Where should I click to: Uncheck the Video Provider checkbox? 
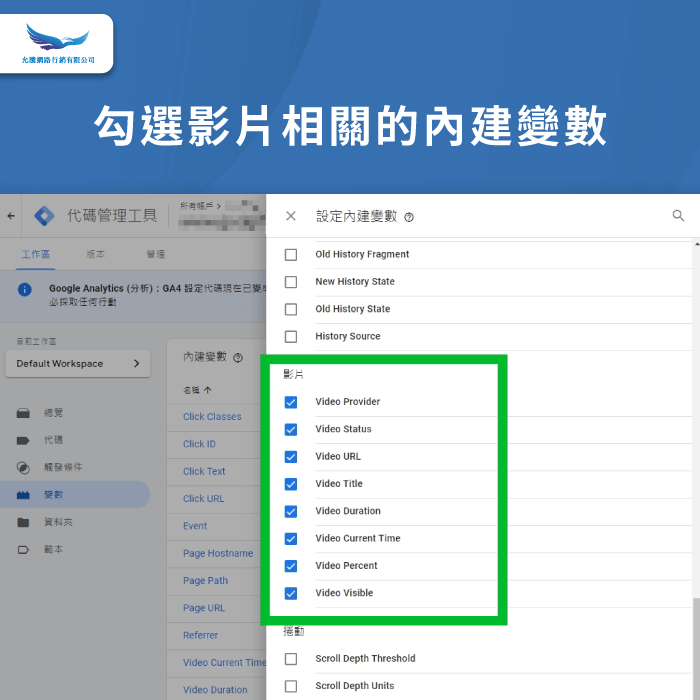click(x=291, y=402)
